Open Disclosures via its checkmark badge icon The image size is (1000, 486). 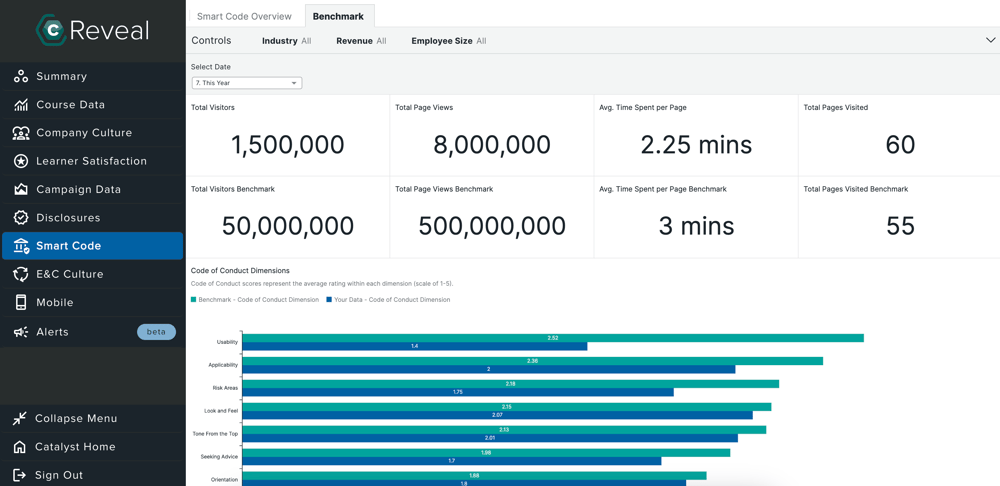coord(20,217)
